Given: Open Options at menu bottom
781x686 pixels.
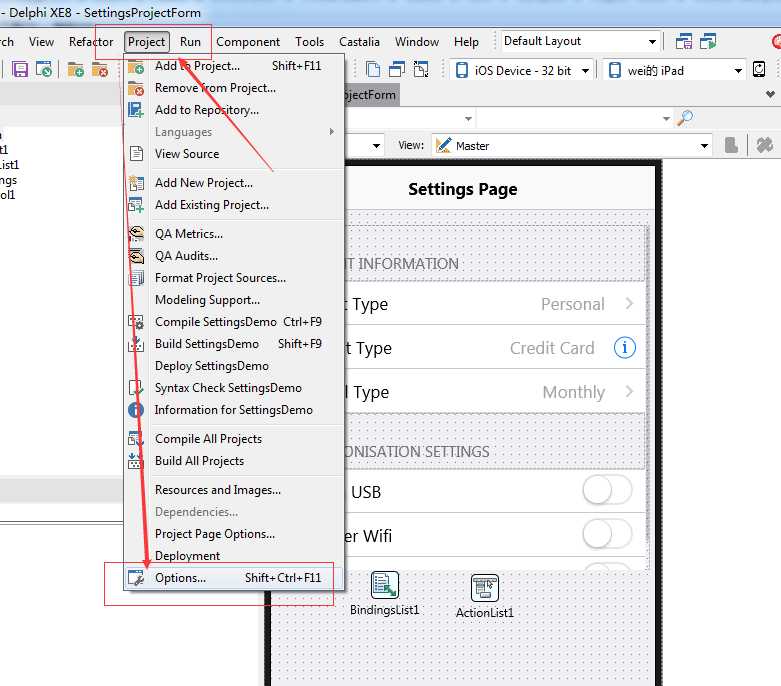Looking at the screenshot, I should coord(234,578).
